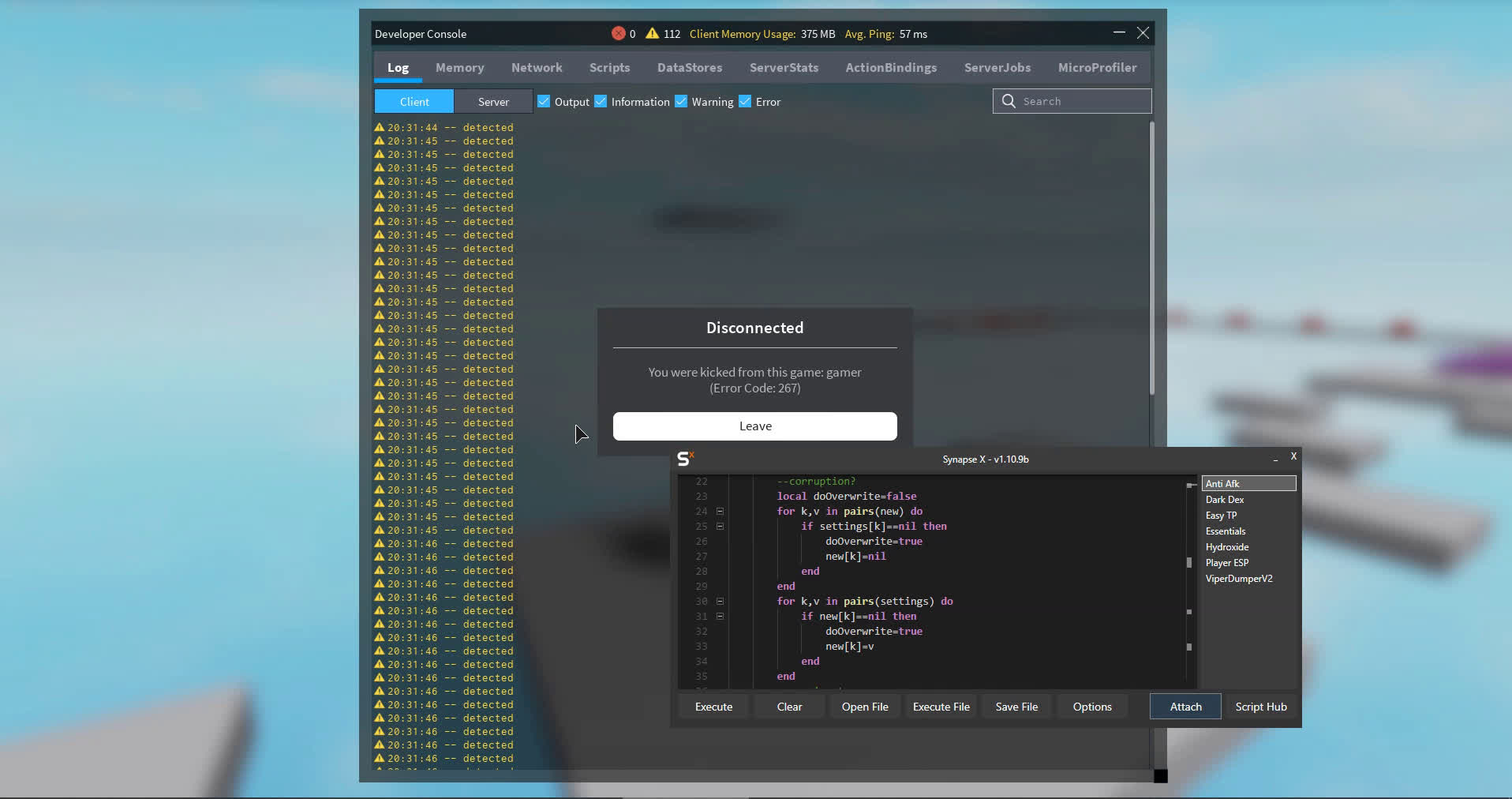Open the DataStores tab
This screenshot has width=1512, height=799.
click(x=690, y=68)
